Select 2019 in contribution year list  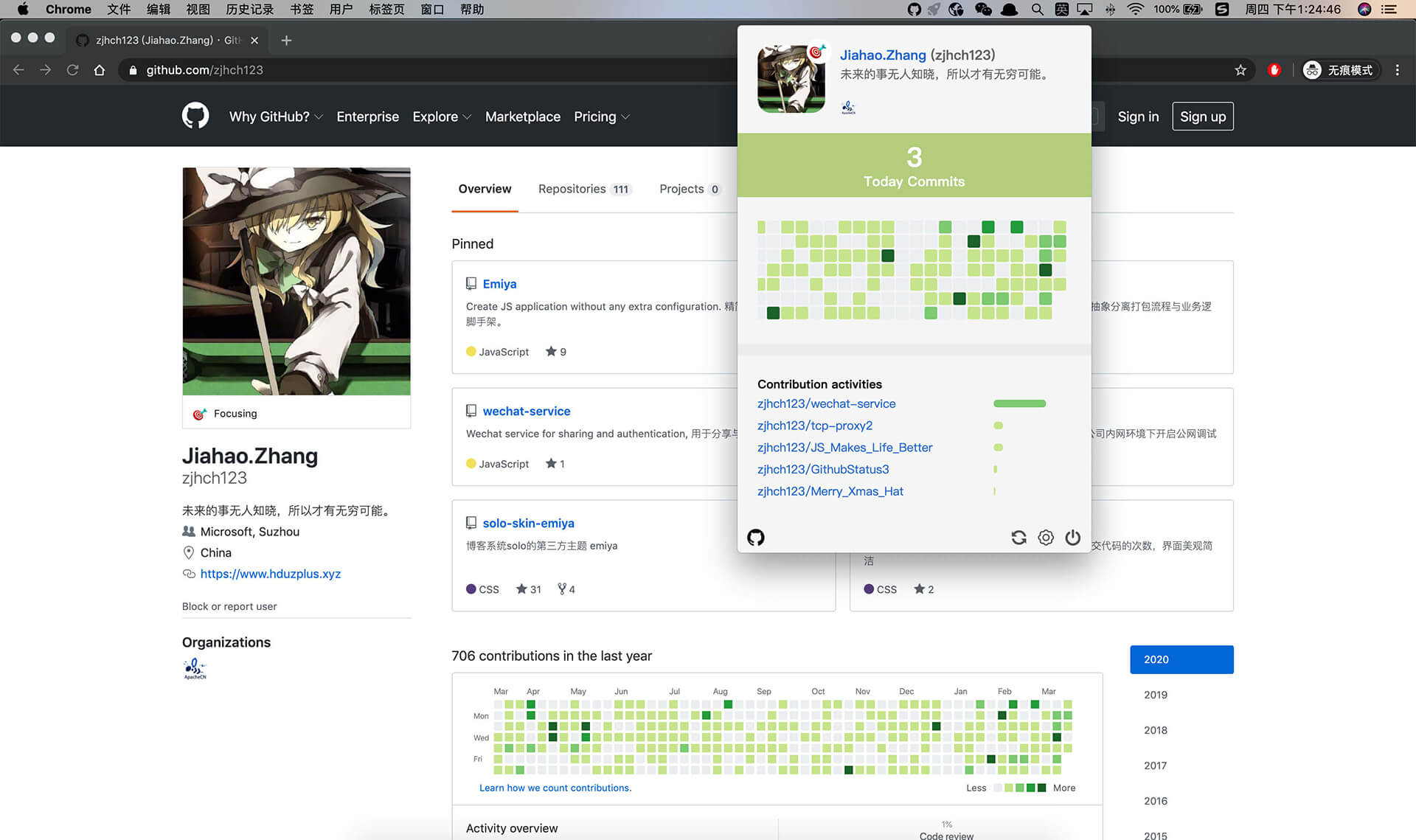[x=1155, y=695]
